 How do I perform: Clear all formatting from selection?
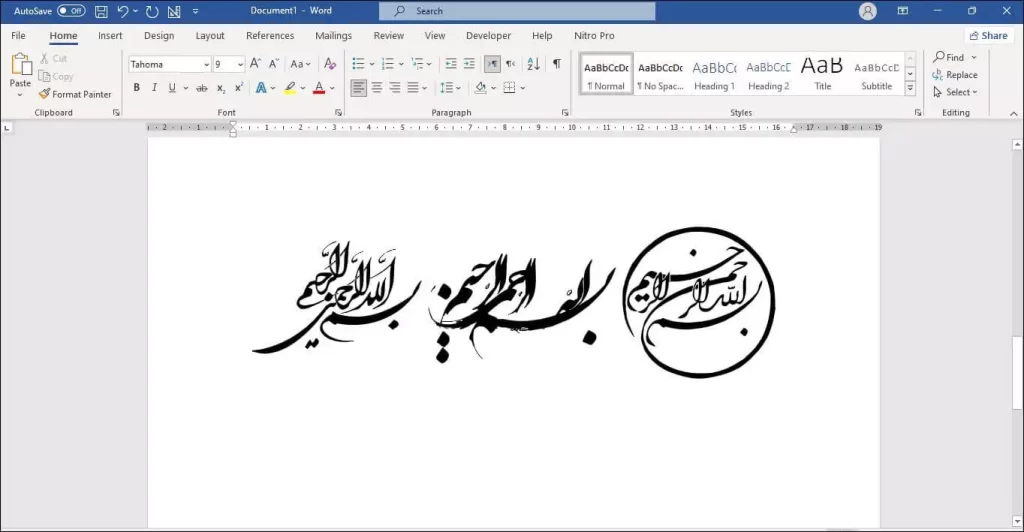(x=330, y=63)
